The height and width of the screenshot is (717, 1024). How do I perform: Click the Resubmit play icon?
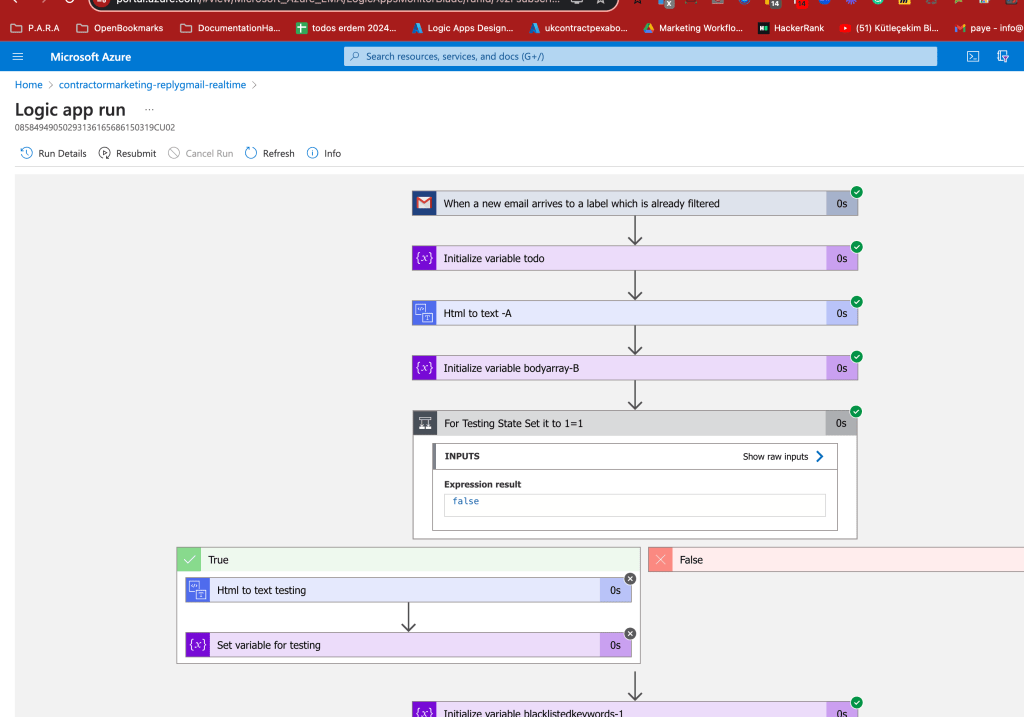click(104, 153)
